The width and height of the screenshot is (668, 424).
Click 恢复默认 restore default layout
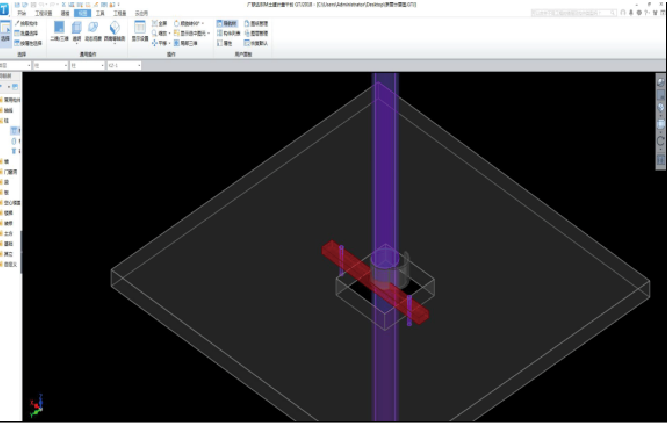pyautogui.click(x=256, y=43)
